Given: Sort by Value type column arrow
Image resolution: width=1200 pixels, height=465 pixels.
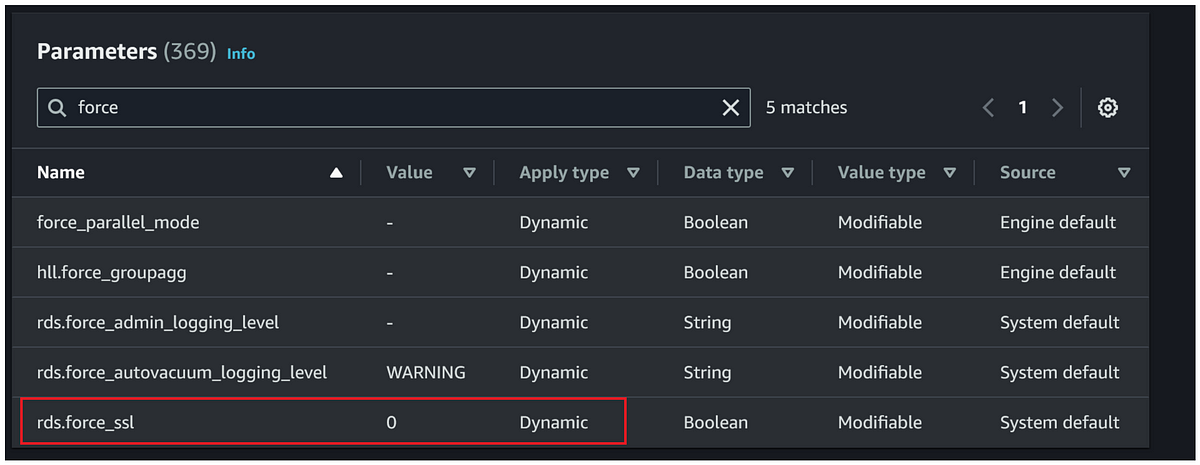Looking at the screenshot, I should tap(950, 173).
